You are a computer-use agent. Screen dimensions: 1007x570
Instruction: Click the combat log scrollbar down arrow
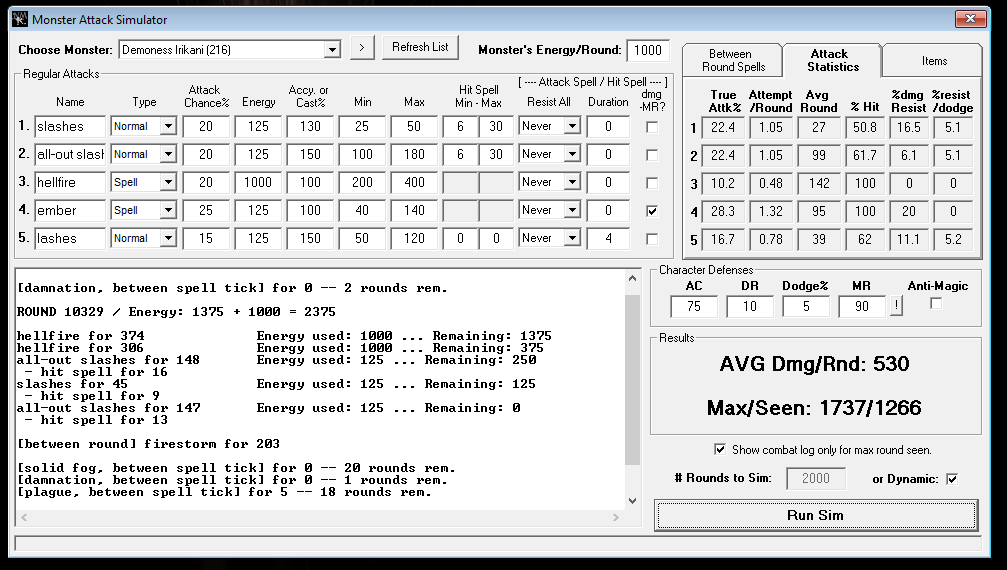coord(631,501)
